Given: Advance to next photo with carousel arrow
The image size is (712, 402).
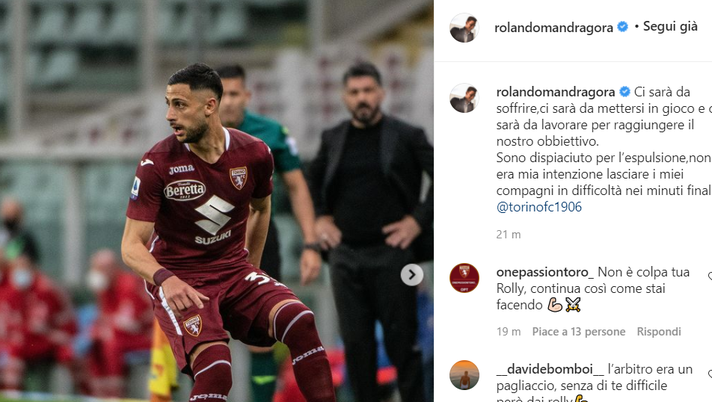Looking at the screenshot, I should tap(412, 275).
